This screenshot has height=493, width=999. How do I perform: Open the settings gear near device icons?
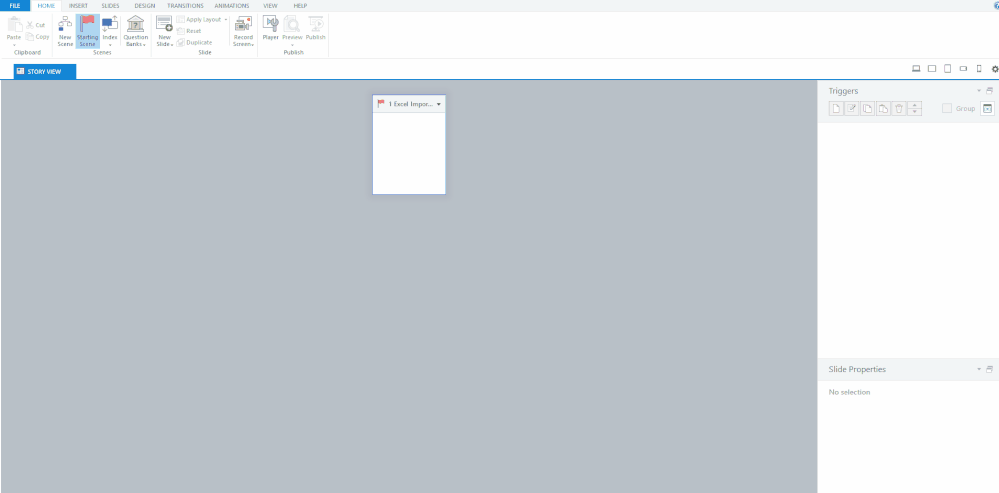coord(995,69)
